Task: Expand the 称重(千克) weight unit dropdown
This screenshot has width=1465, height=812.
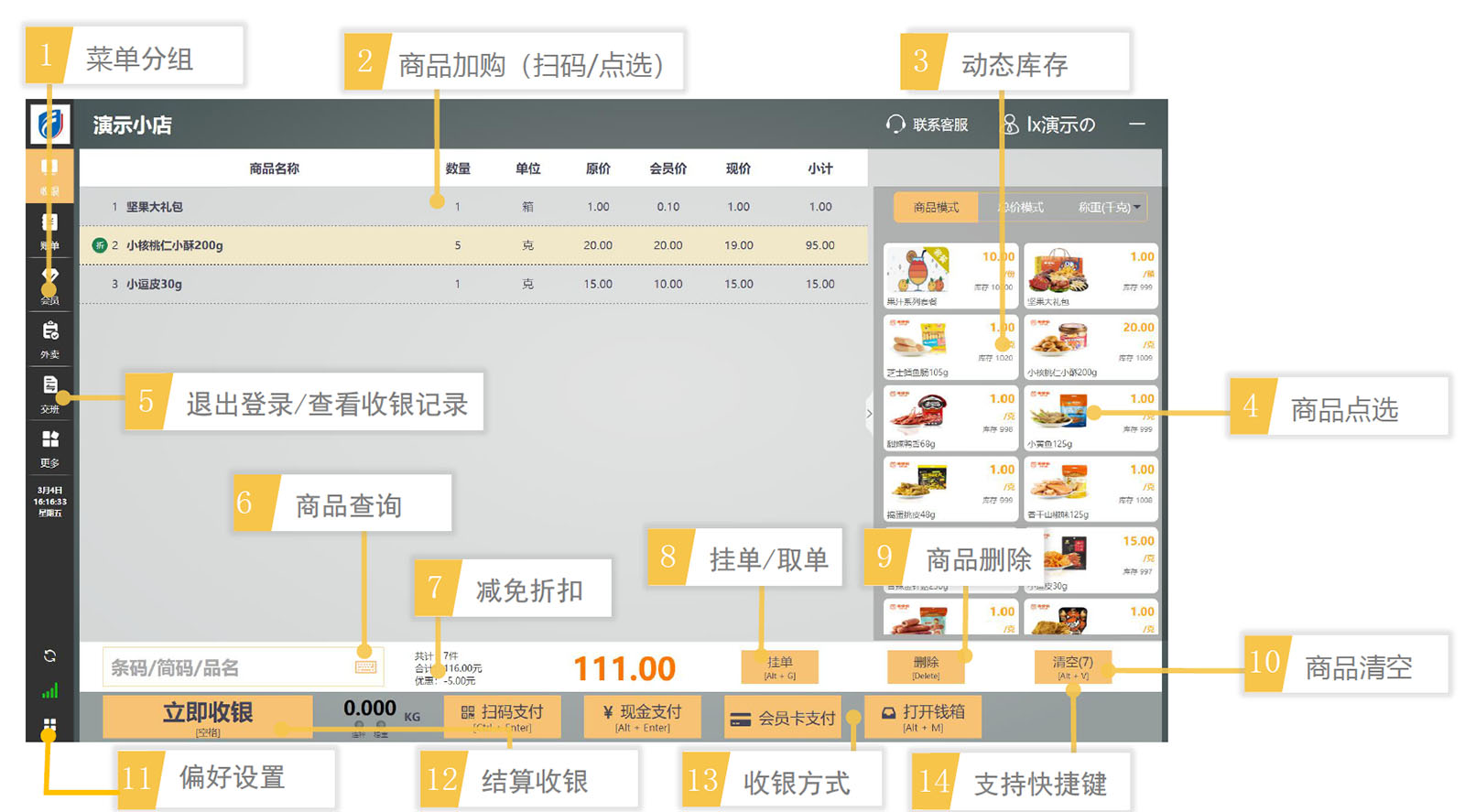Action: pos(1109,208)
